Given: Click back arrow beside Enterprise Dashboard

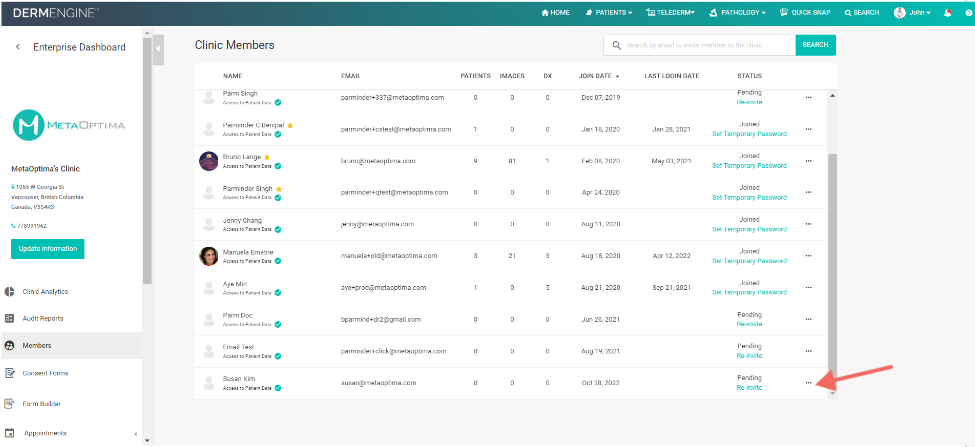Looking at the screenshot, I should click(x=18, y=47).
